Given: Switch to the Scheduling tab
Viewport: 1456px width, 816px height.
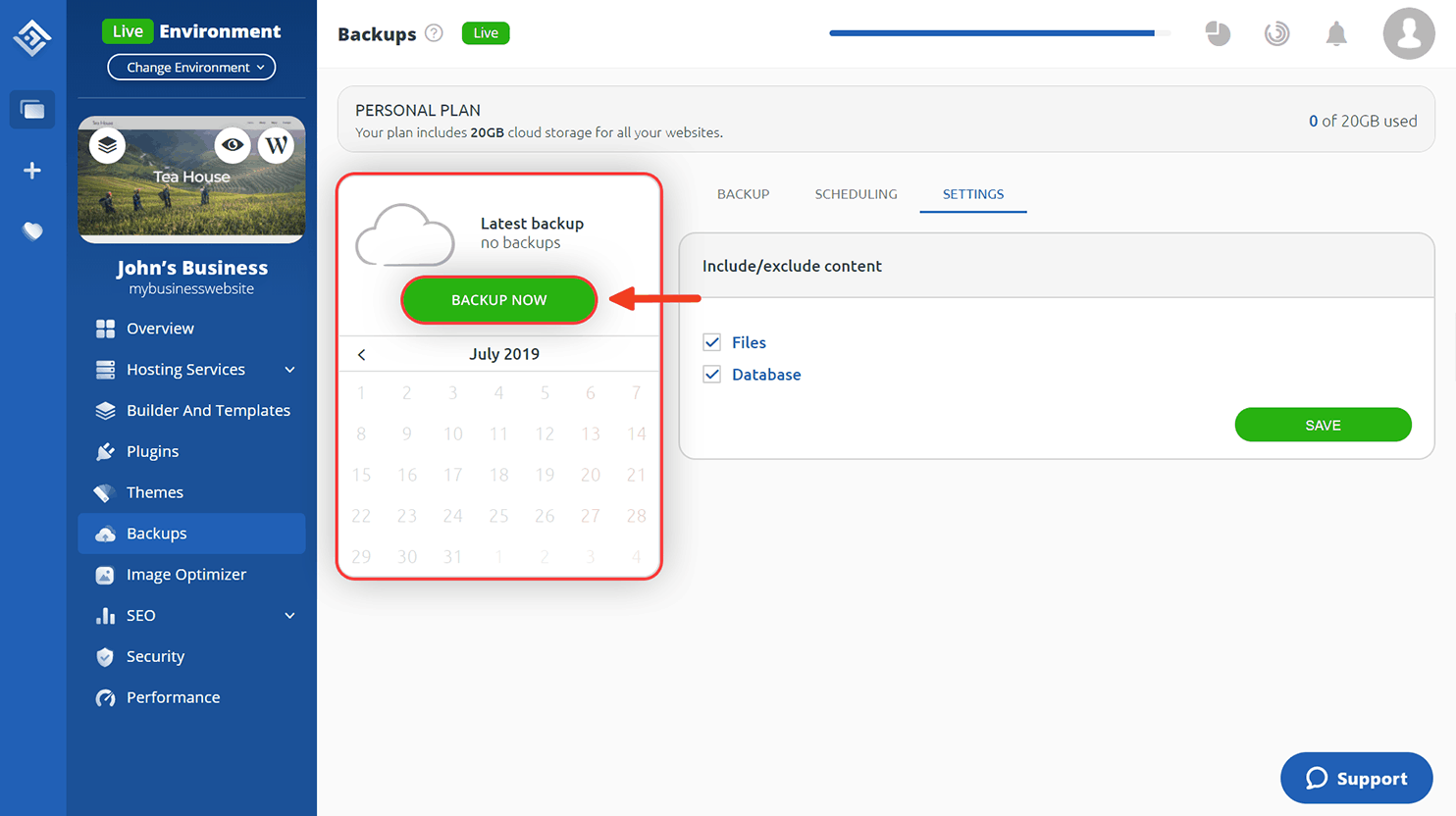Looking at the screenshot, I should (856, 194).
